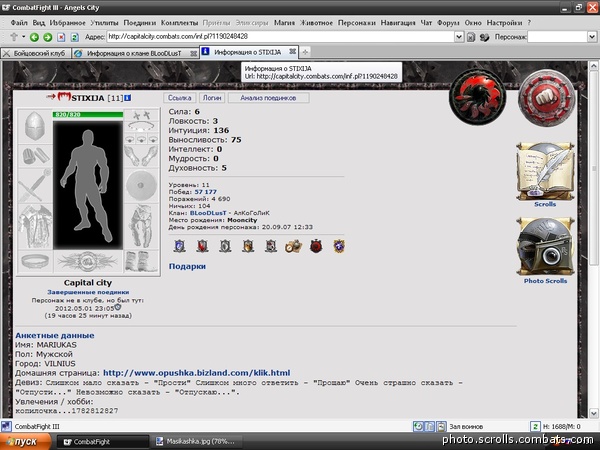This screenshot has width=600, height=450.
Task: Open the Файл menu
Action: click(x=19, y=23)
